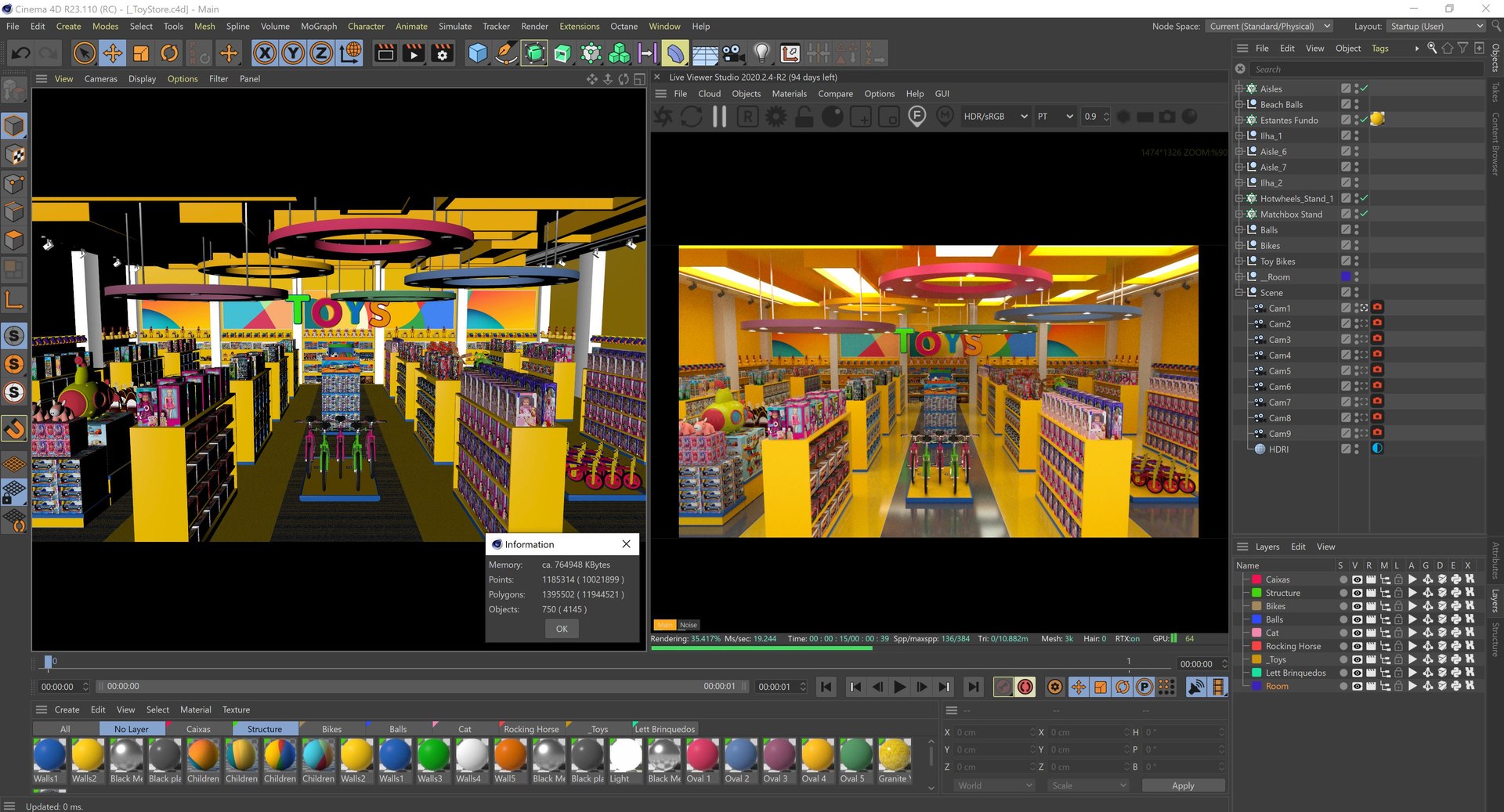Open the PT kernel dropdown

[x=1054, y=117]
